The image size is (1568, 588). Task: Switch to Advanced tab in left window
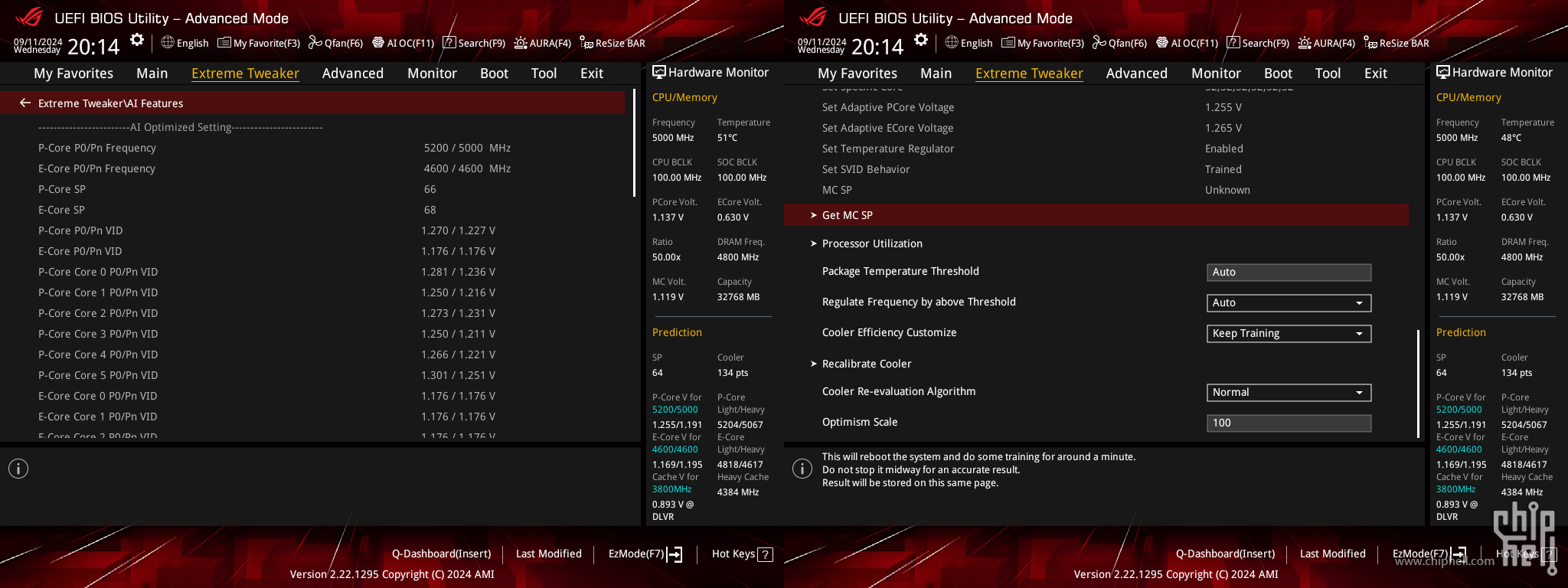[353, 73]
